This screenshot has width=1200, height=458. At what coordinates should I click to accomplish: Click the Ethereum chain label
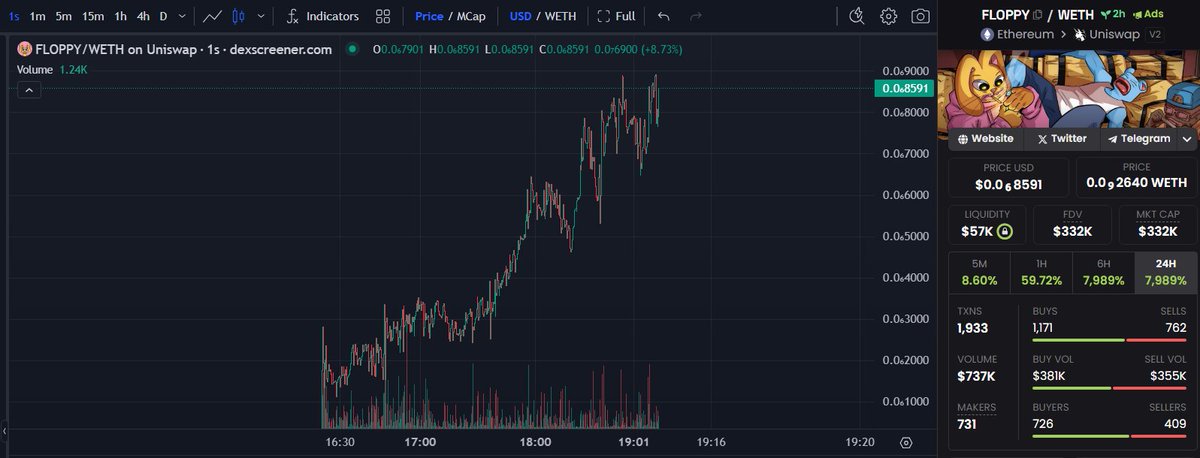point(1026,34)
